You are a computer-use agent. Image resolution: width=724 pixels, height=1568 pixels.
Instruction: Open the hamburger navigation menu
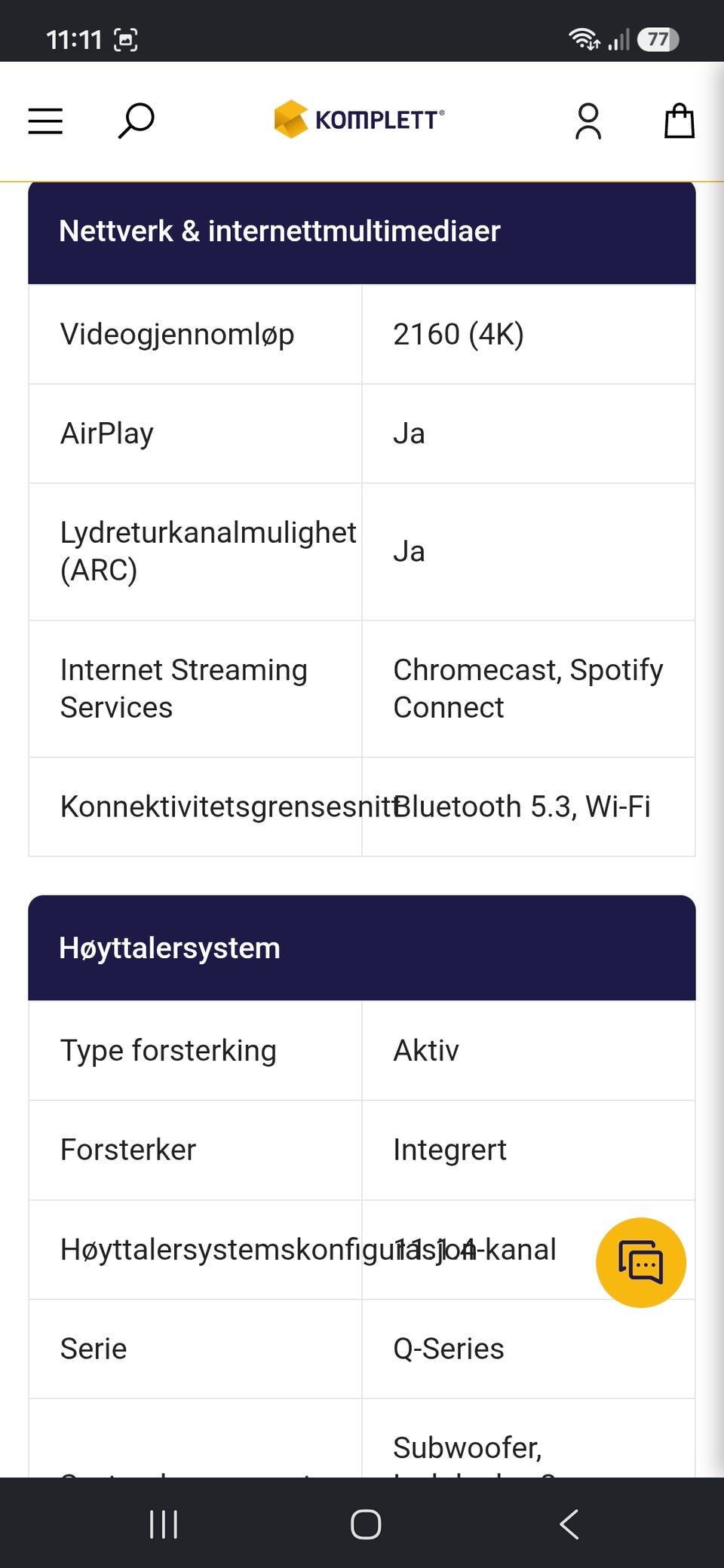click(45, 121)
